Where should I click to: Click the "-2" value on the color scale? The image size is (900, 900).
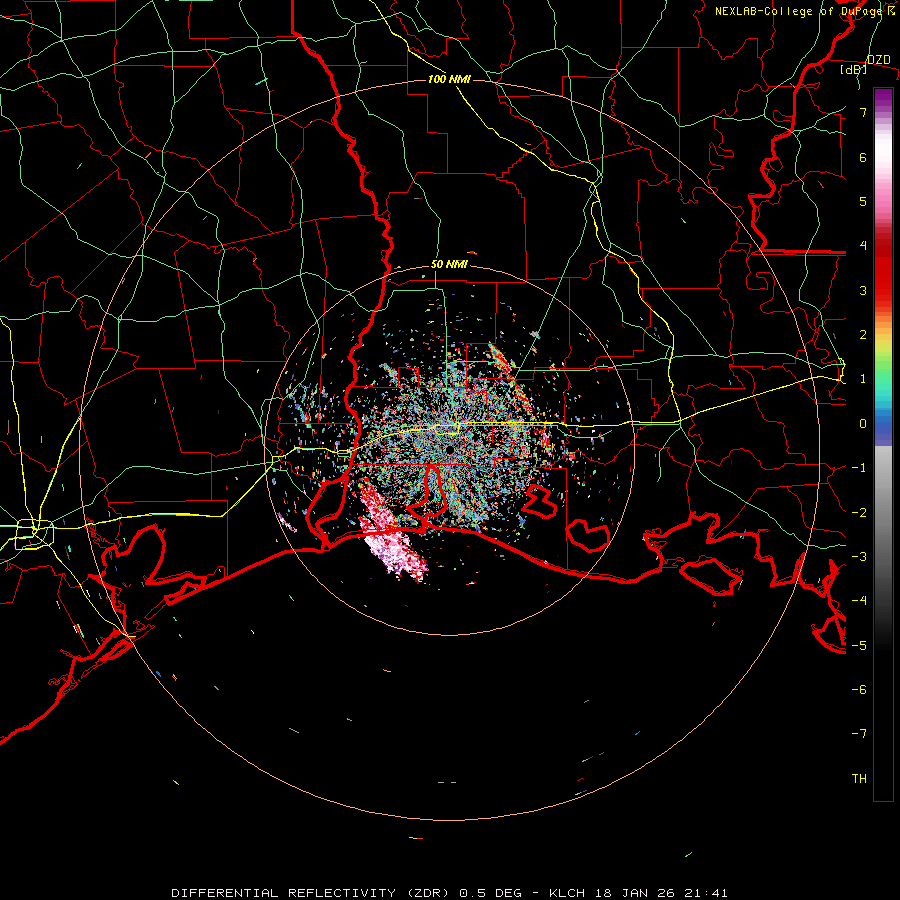859,513
